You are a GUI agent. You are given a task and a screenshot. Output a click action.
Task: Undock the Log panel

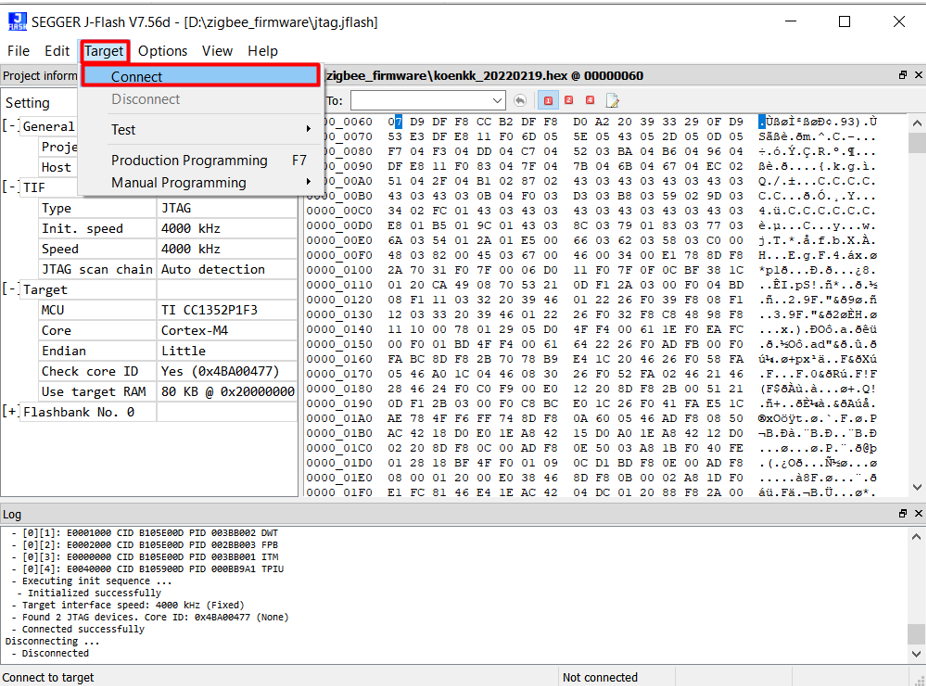click(x=902, y=514)
